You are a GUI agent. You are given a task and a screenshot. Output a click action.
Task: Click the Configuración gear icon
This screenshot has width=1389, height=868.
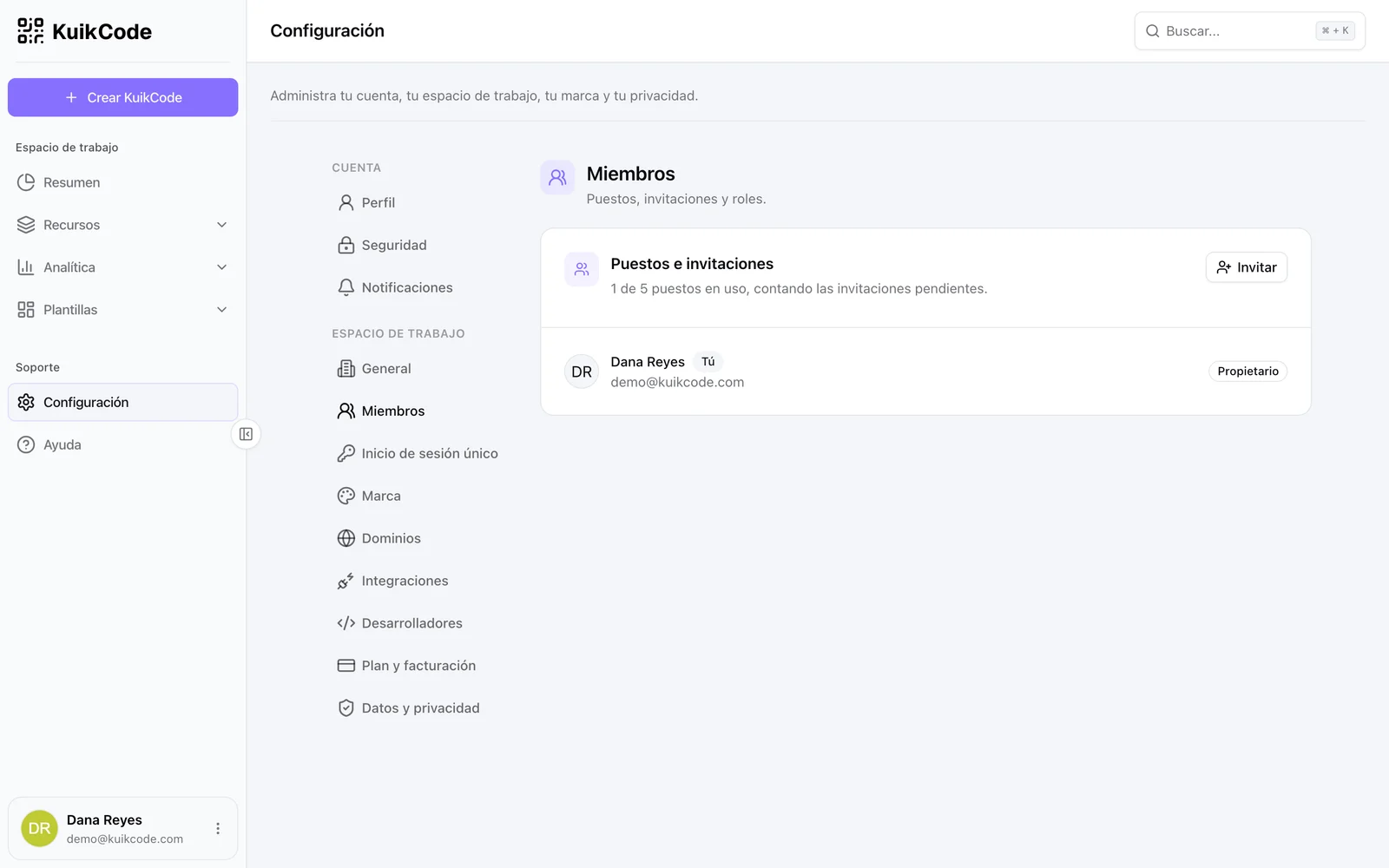[26, 402]
